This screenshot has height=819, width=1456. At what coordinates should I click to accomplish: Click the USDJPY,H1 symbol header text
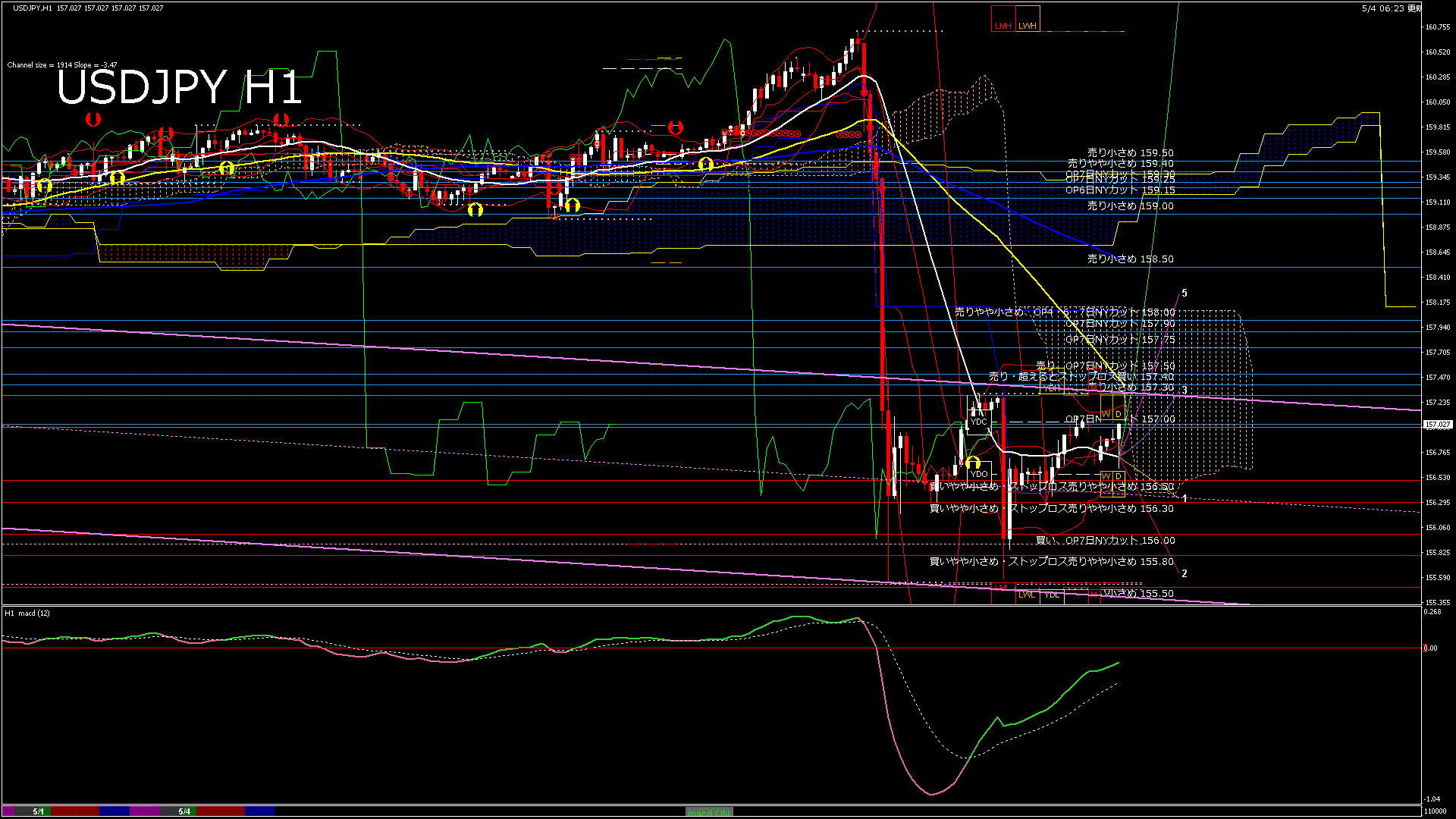[x=33, y=8]
